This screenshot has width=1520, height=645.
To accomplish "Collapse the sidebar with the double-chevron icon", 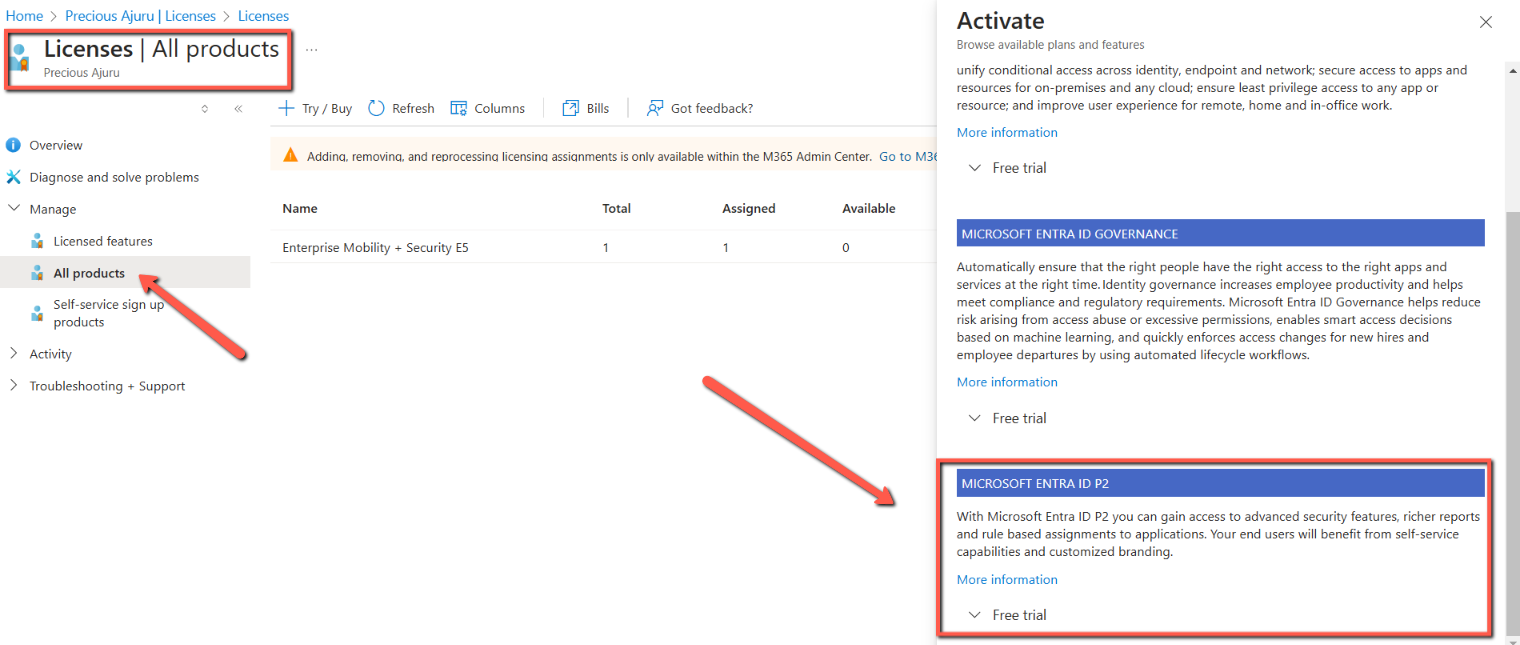I will [238, 109].
